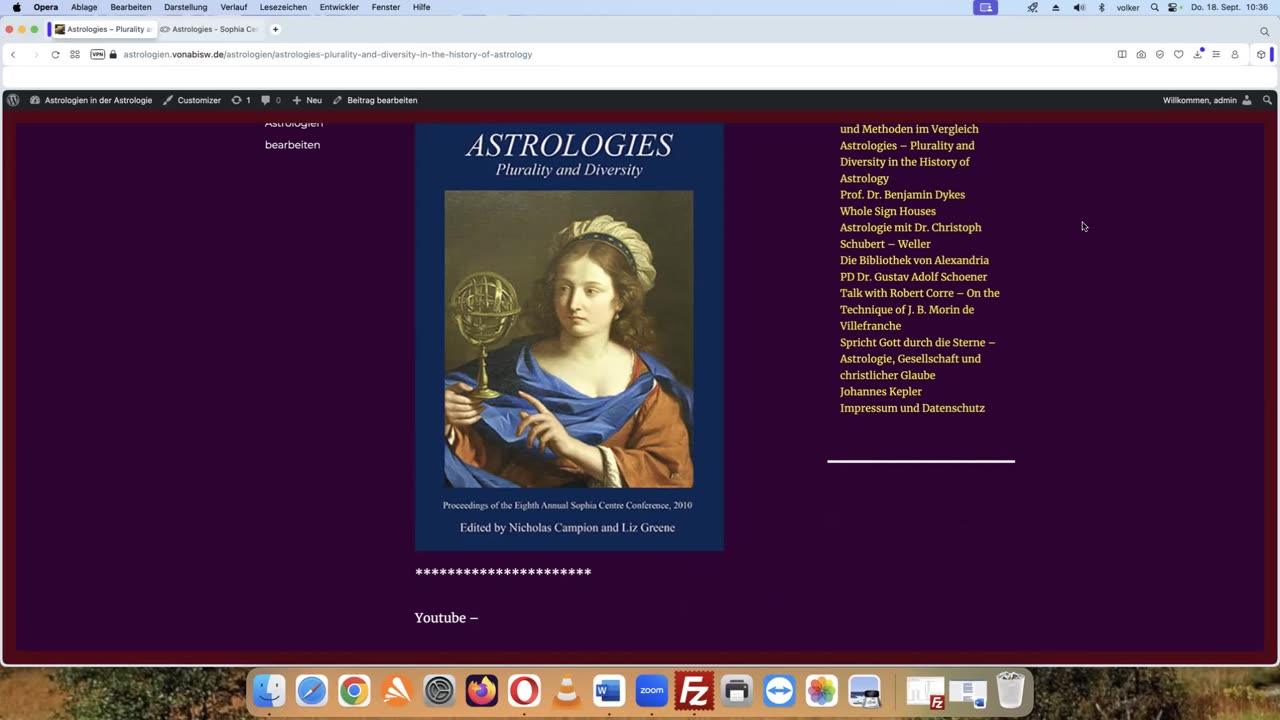Go back with the browser back arrow
The width and height of the screenshot is (1280, 720).
13,54
